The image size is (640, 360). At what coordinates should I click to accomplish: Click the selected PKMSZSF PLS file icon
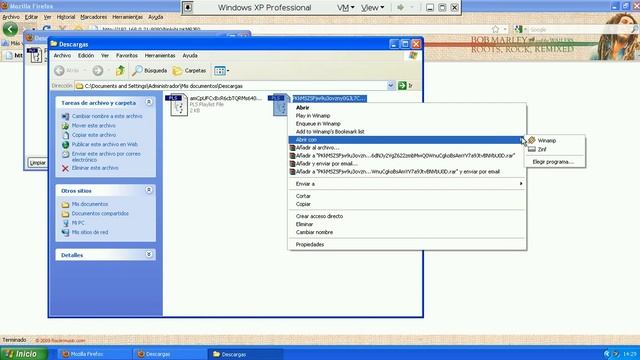[280, 104]
